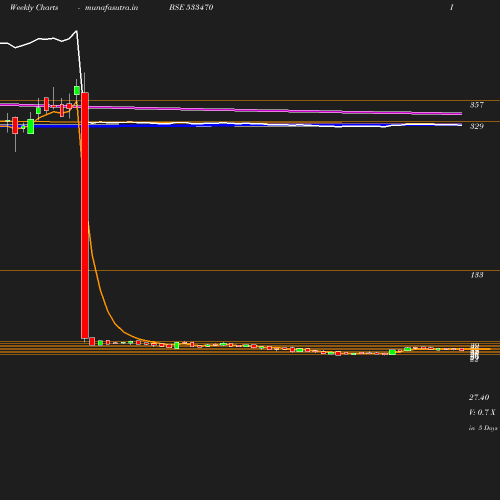Click the 'BSE 533470' symbol text
The width and height of the screenshot is (500, 500).
click(x=191, y=7)
